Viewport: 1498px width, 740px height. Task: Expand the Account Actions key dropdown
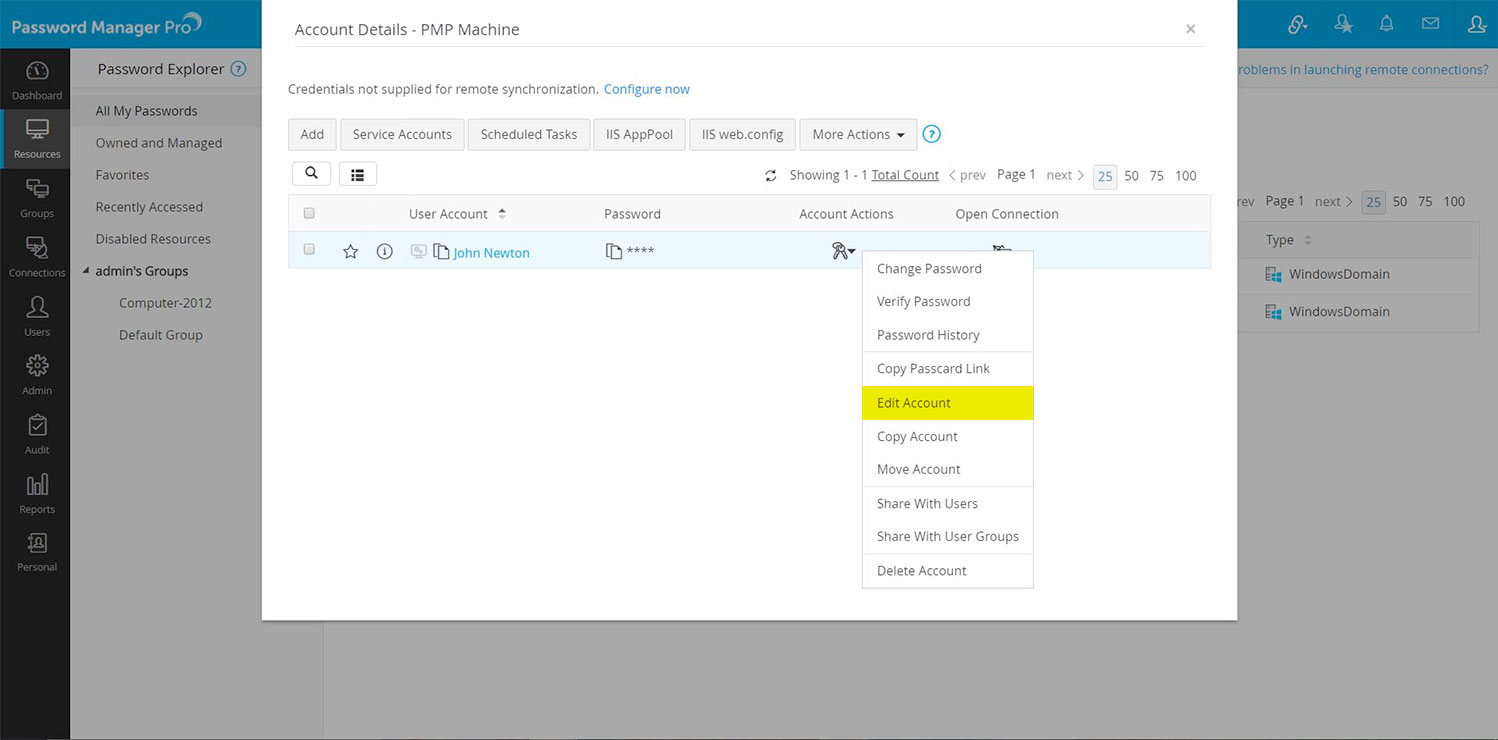(843, 250)
